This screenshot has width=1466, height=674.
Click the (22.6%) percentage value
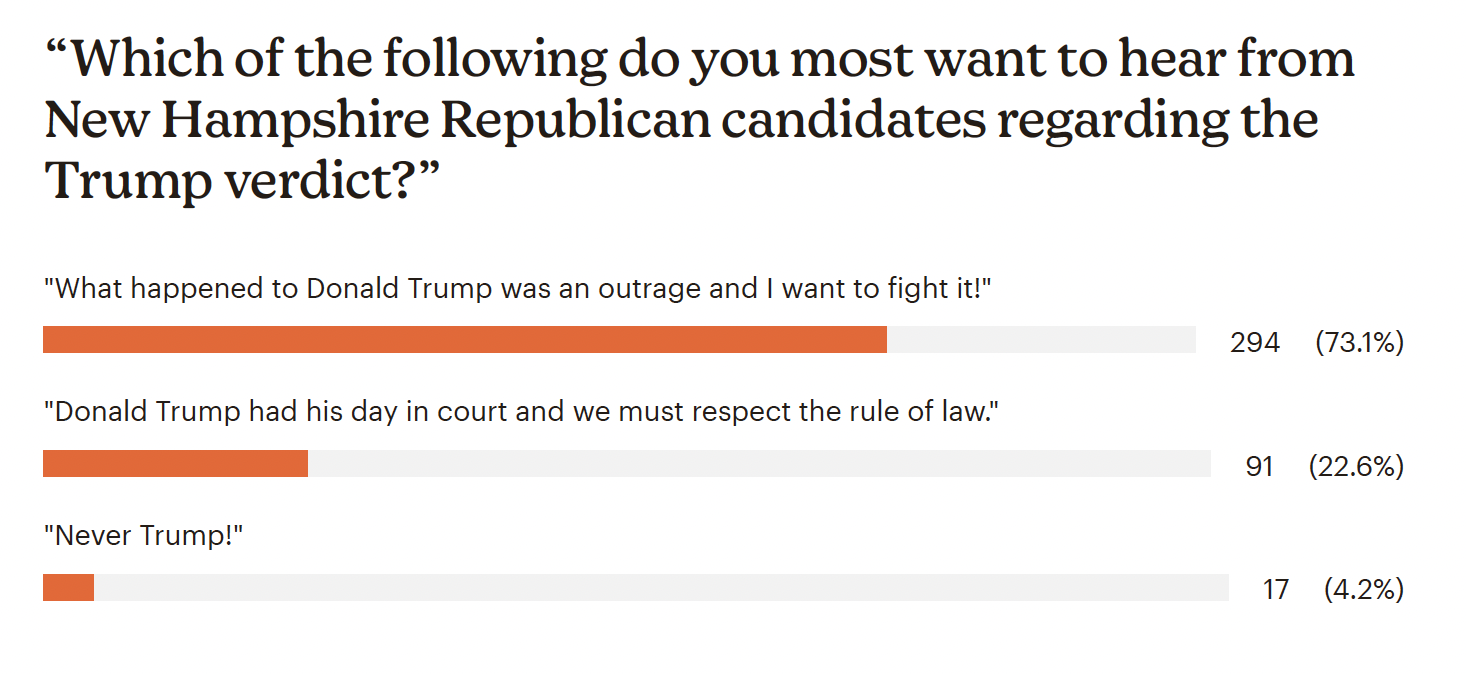(x=1356, y=467)
